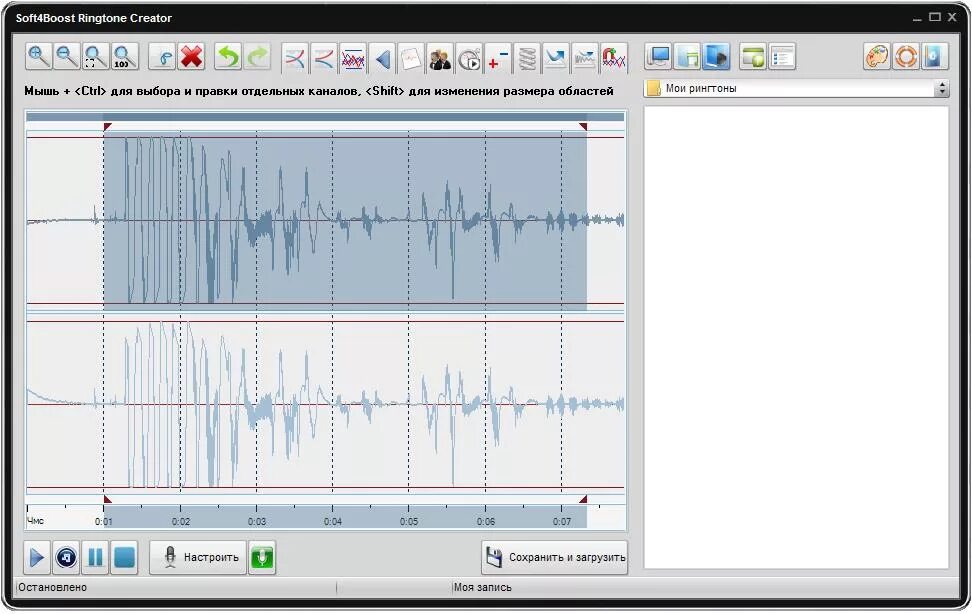Click the metal spring vibrato icon
This screenshot has height=614, width=972.
528,58
